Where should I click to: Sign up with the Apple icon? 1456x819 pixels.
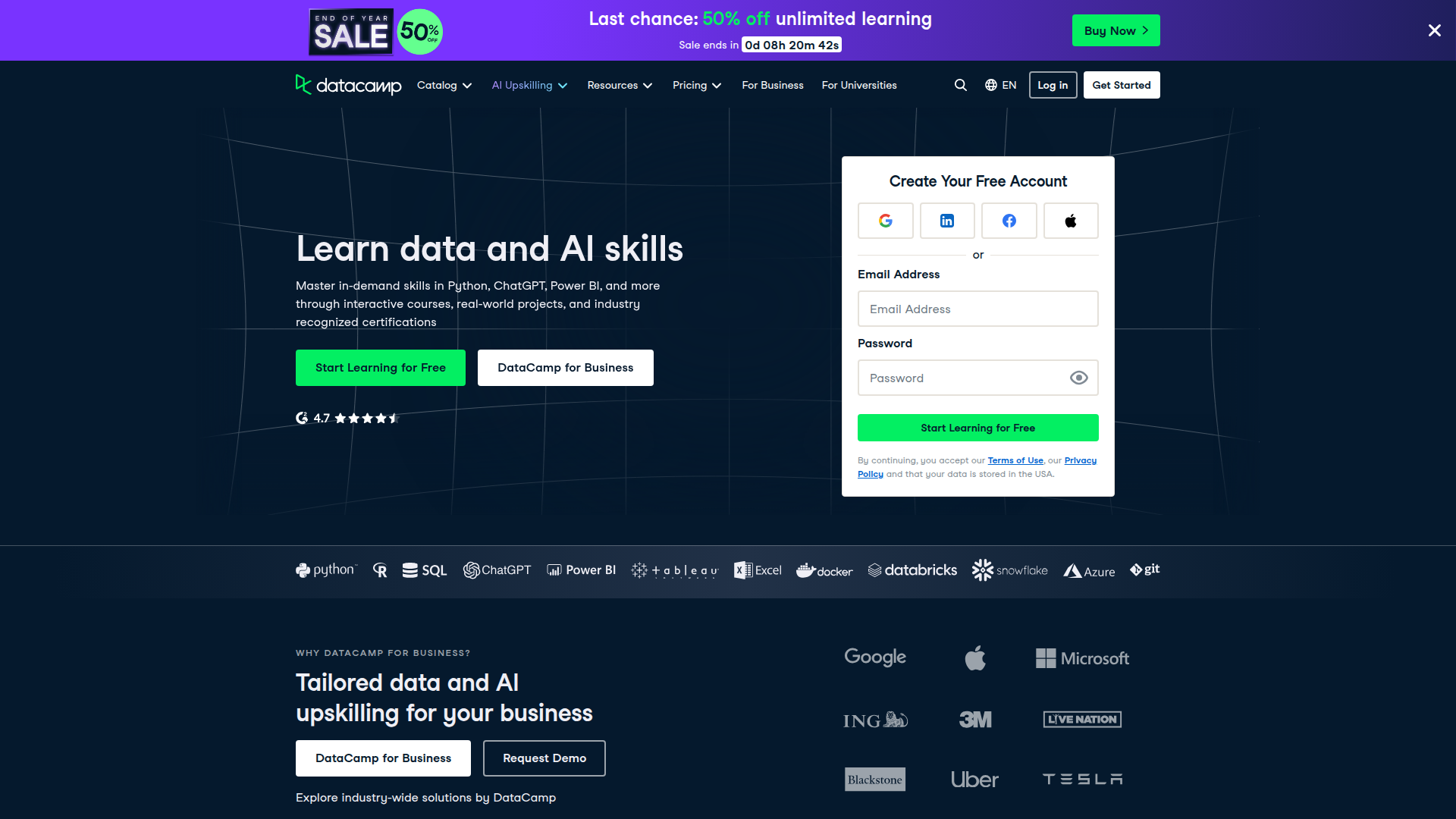coord(1071,221)
